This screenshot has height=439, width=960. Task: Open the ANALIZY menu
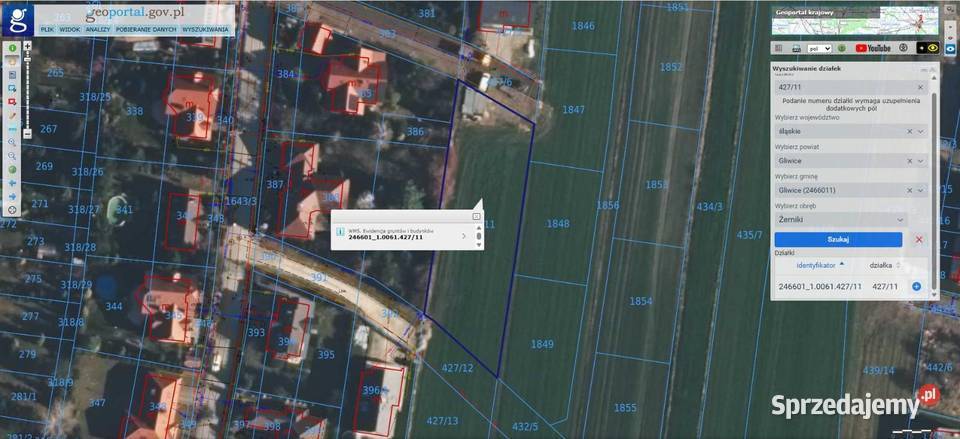point(97,29)
